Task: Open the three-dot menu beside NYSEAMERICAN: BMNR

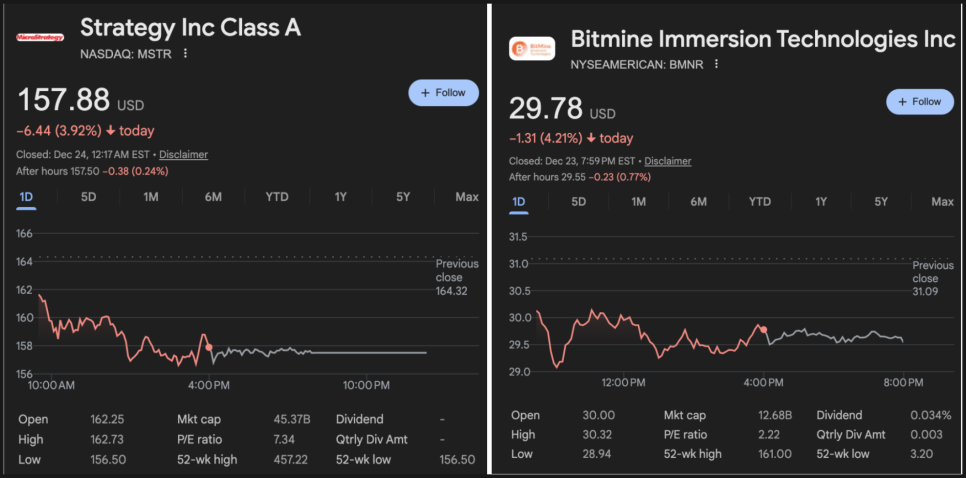Action: click(x=716, y=63)
